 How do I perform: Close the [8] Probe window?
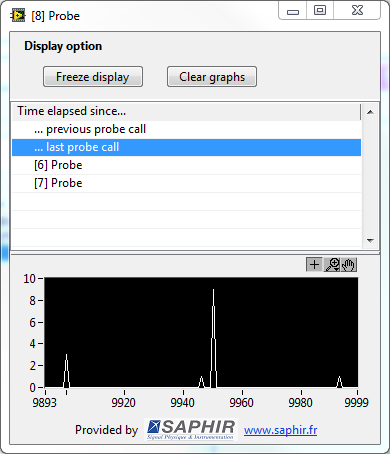(357, 10)
